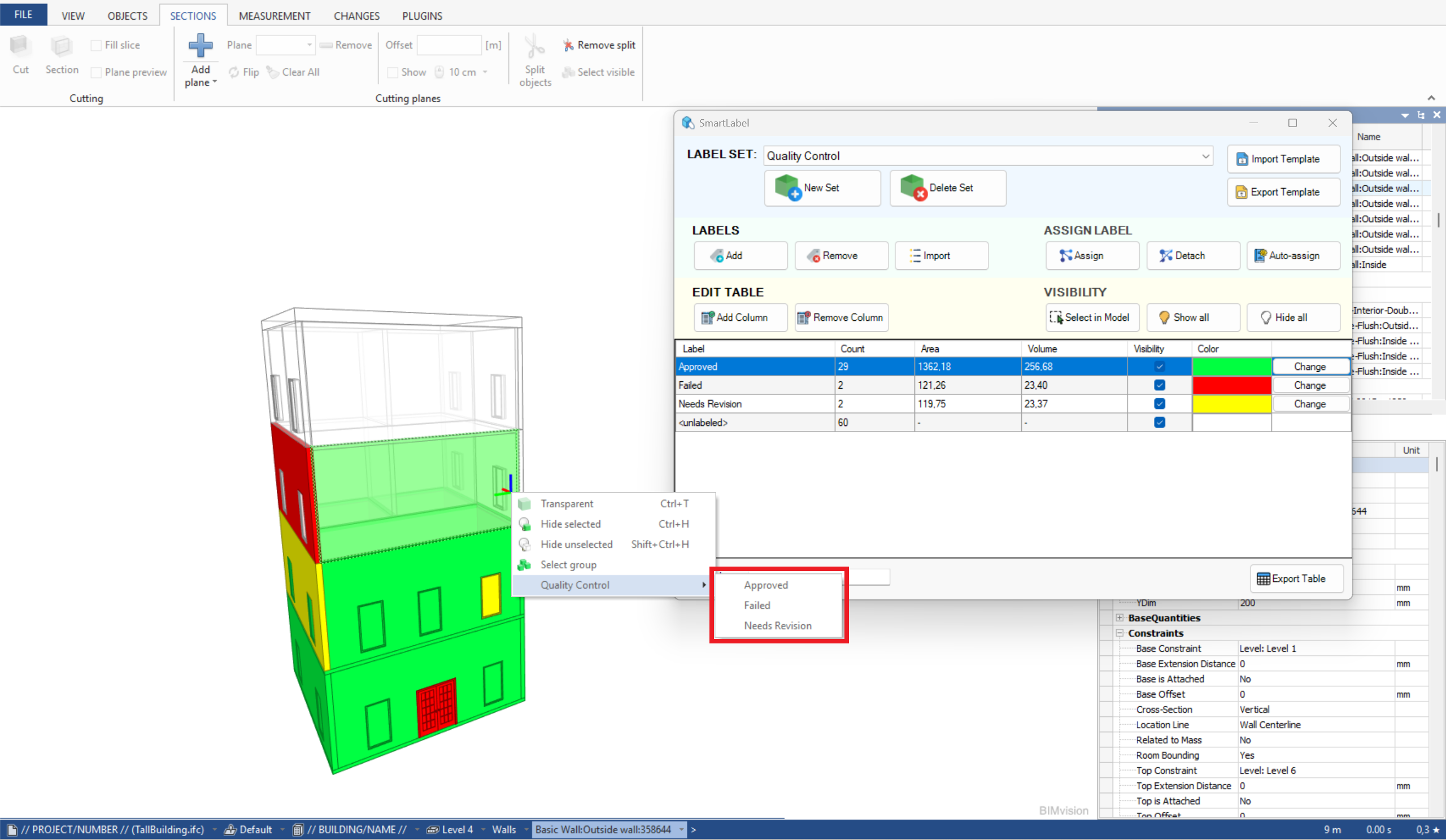
Task: Click Remove plane in Cutting planes
Action: pyautogui.click(x=346, y=45)
